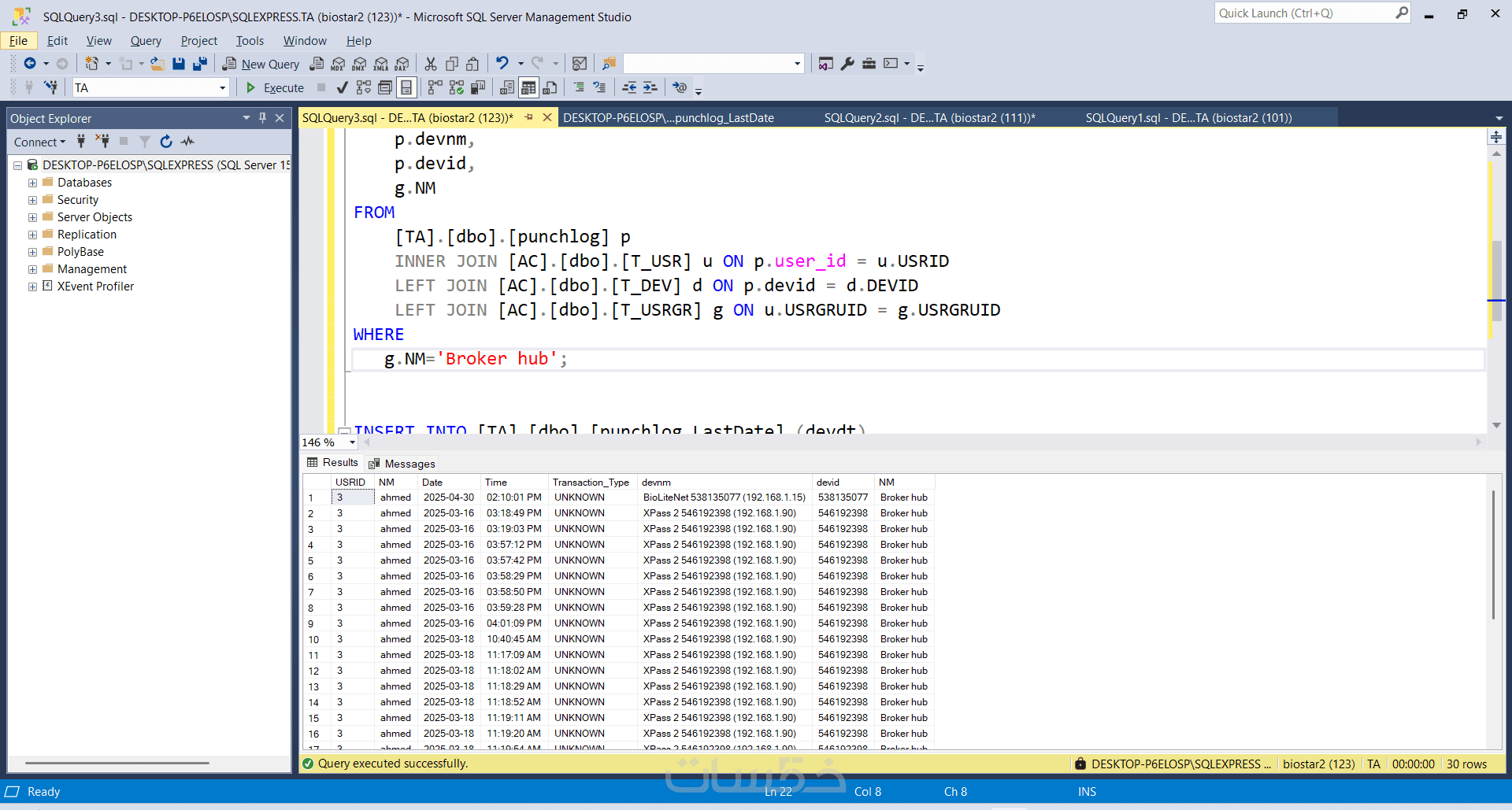Image resolution: width=1512 pixels, height=810 pixels.
Task: Click the Save All toolbar icon
Action: coord(200,64)
